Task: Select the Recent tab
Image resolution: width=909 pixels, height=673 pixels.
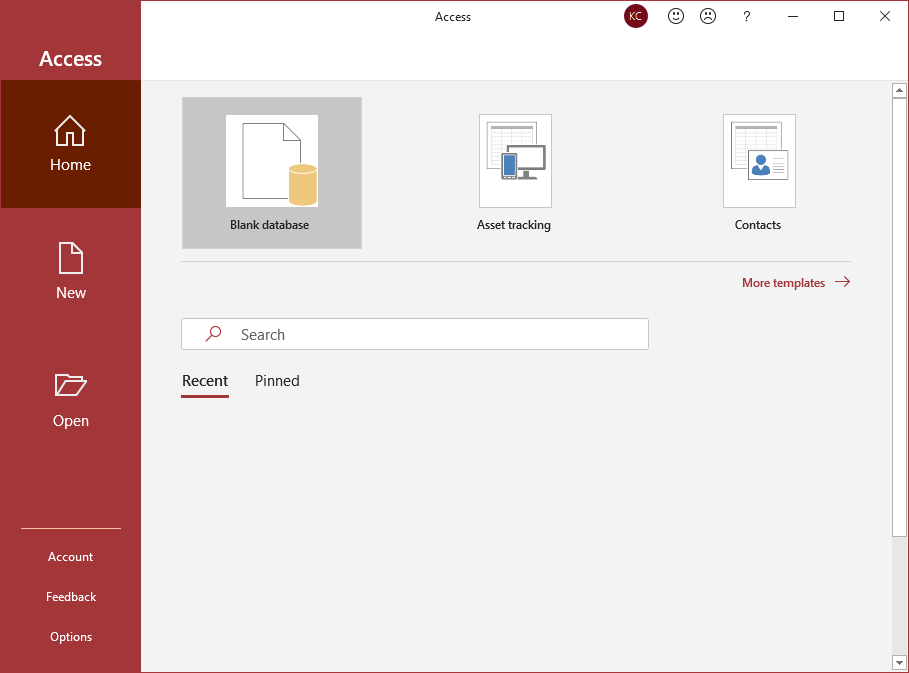Action: pos(205,381)
